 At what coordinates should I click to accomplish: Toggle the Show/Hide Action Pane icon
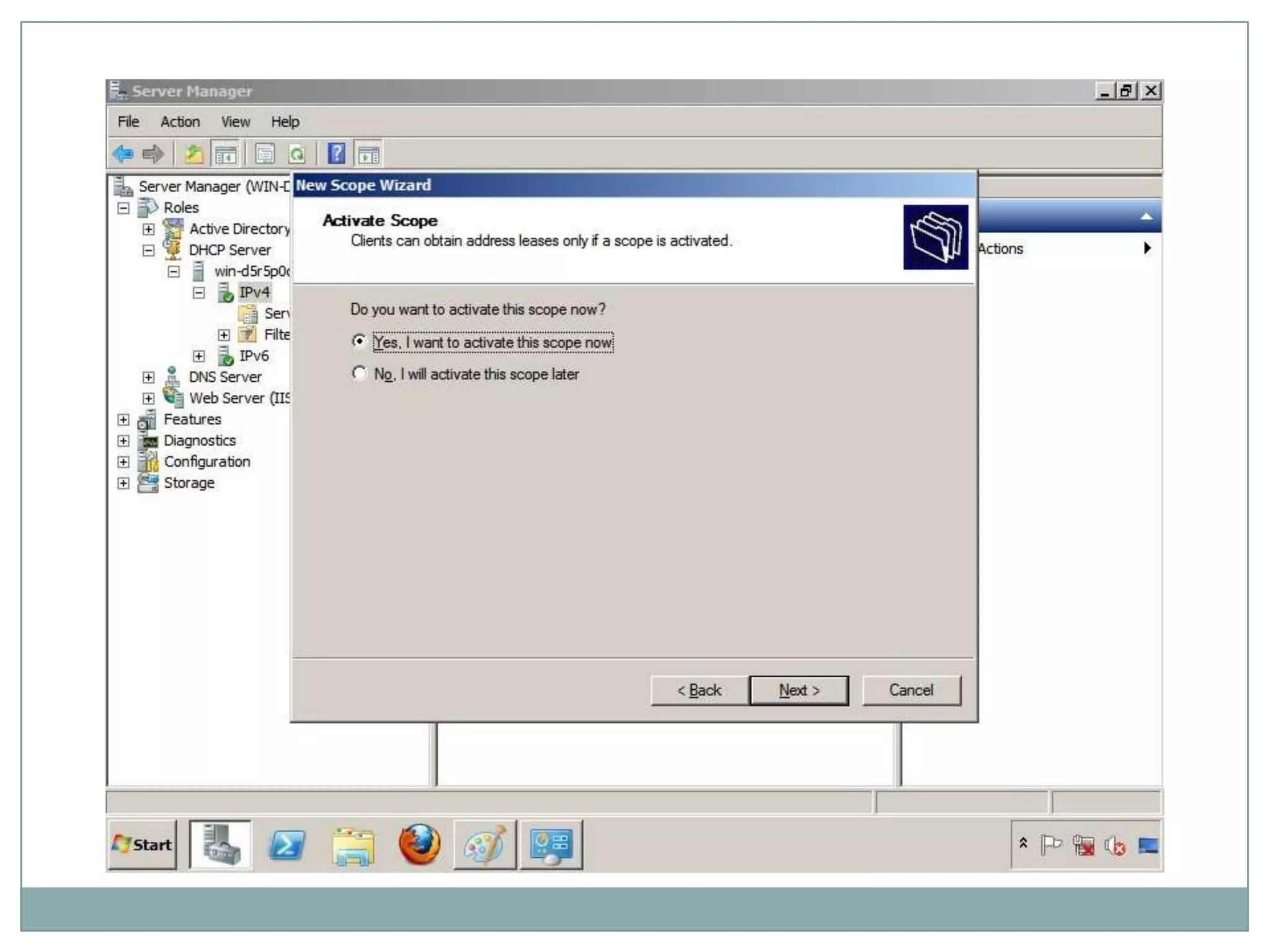click(368, 154)
